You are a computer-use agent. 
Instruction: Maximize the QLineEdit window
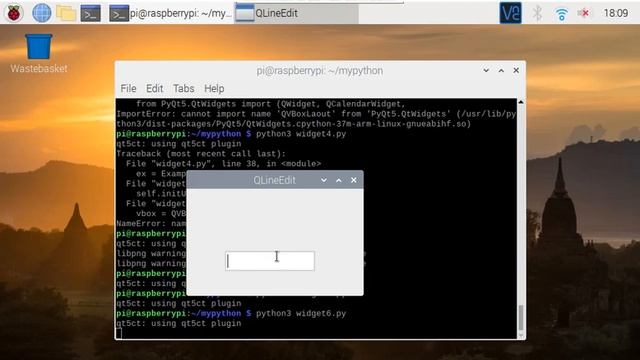(339, 180)
